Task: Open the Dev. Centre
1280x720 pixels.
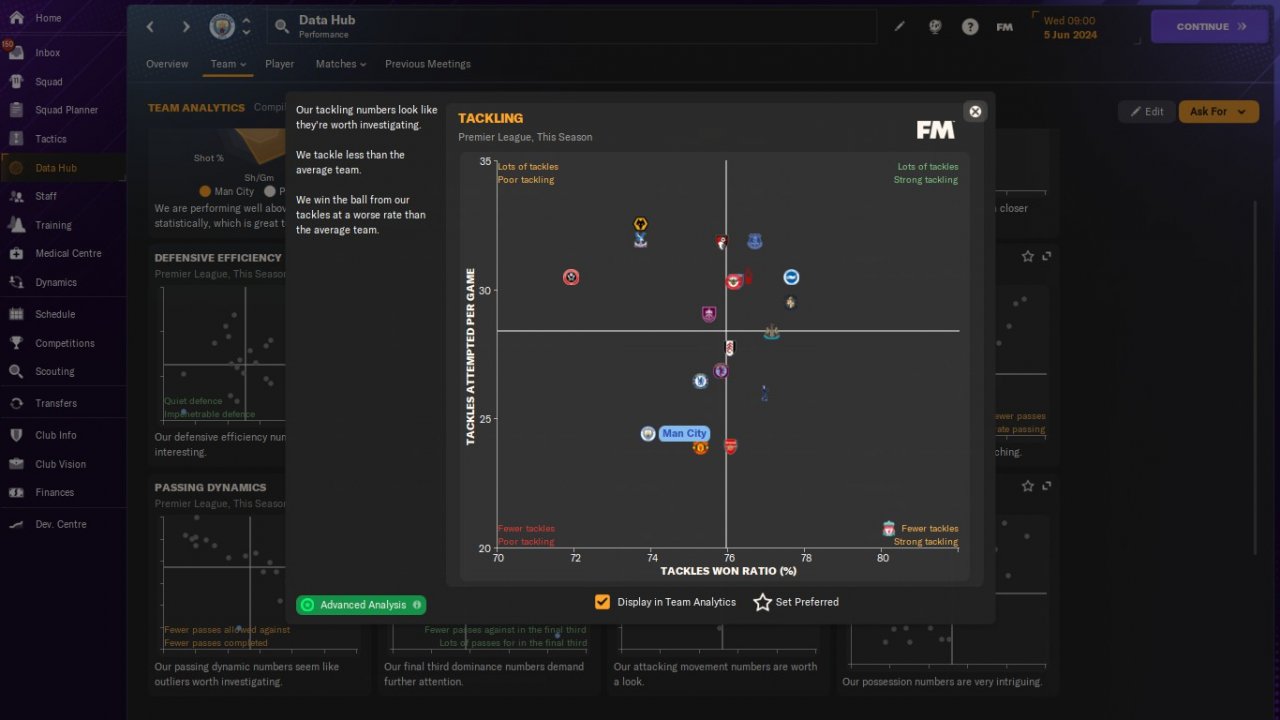Action: click(62, 524)
